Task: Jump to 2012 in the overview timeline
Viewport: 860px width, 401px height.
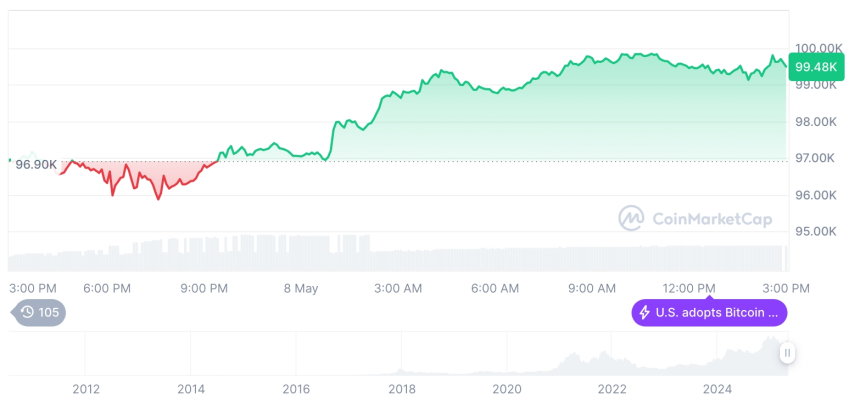Action: tap(86, 388)
